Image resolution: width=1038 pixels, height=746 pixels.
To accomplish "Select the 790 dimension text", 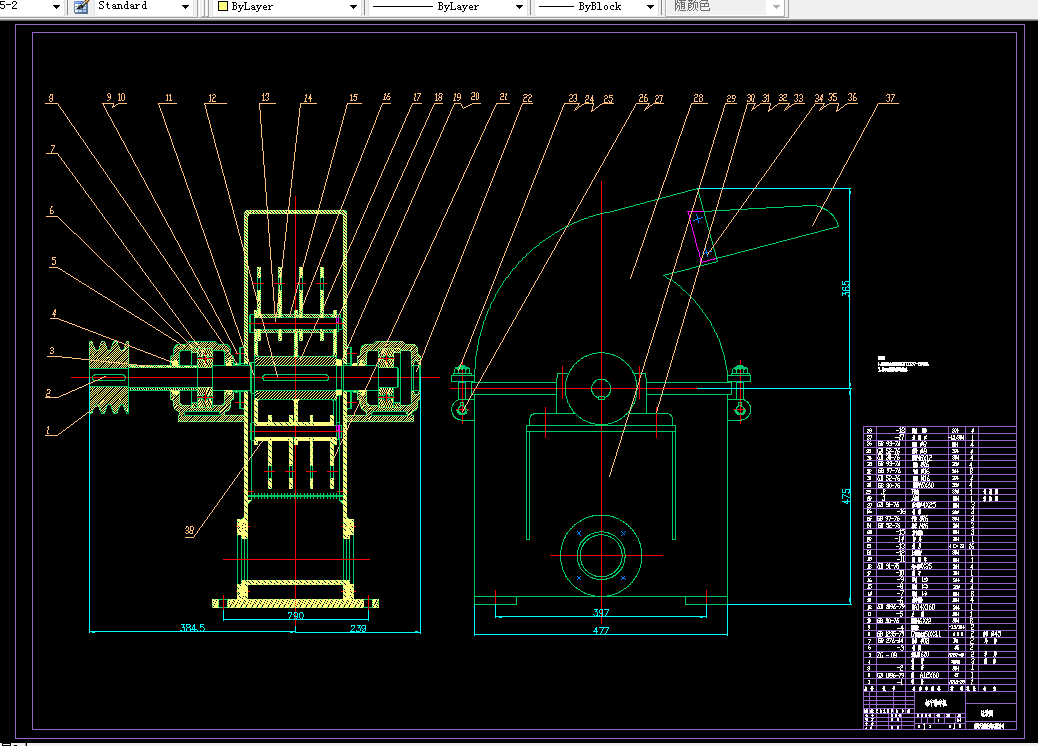I will click(x=295, y=616).
